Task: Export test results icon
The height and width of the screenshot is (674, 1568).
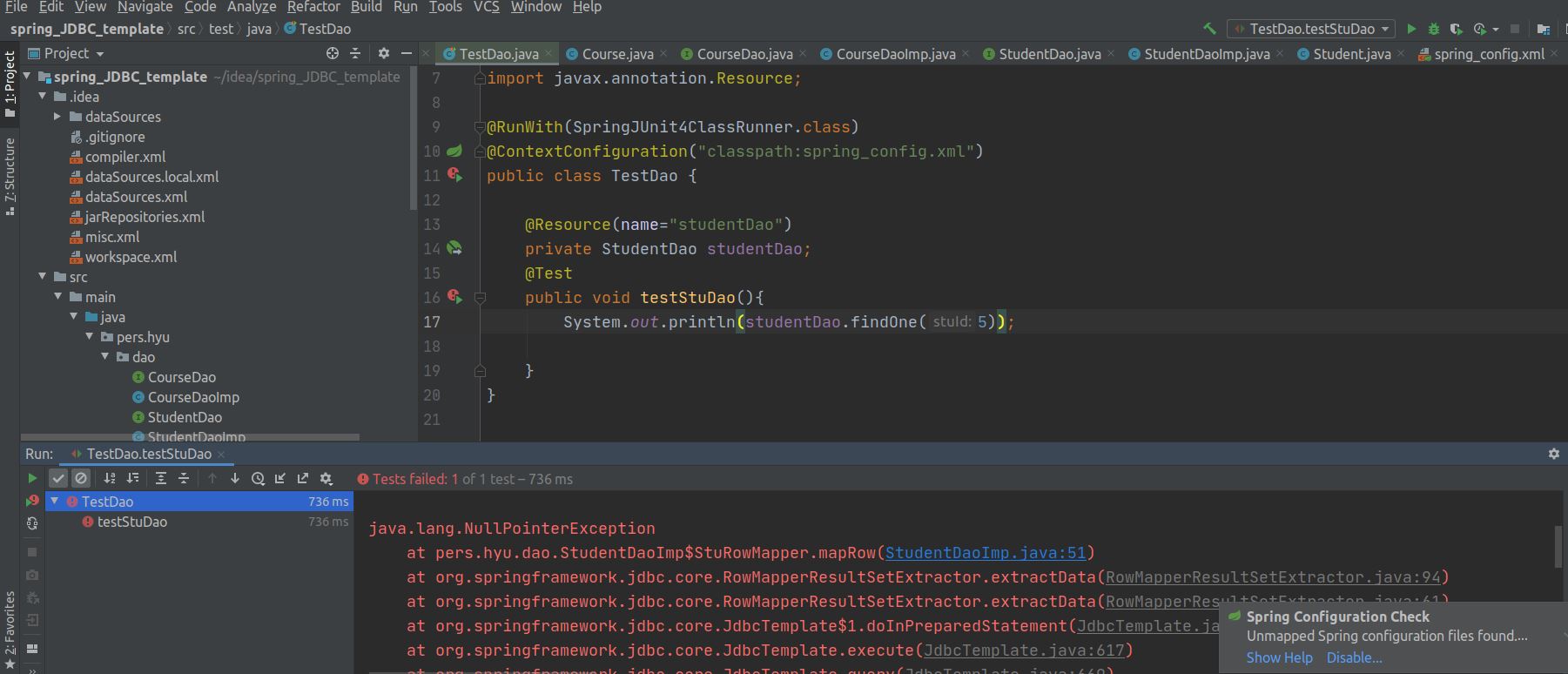Action: coord(303,478)
